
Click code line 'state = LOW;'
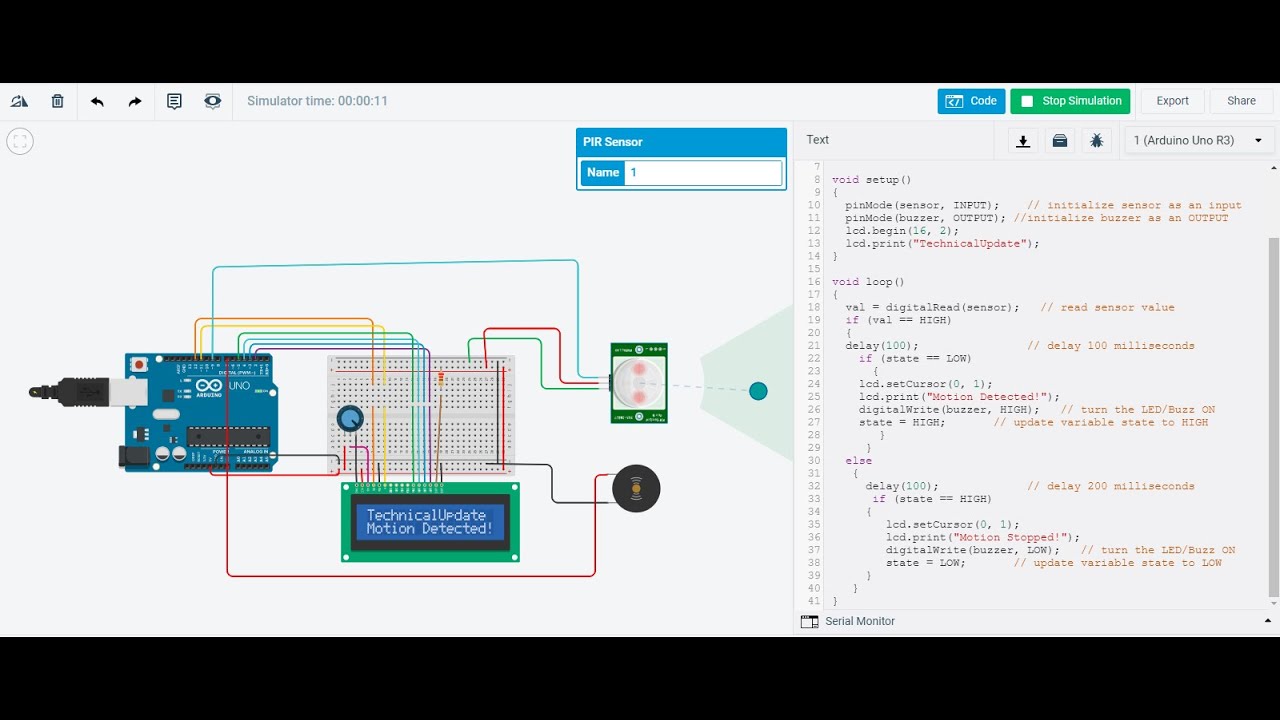926,563
